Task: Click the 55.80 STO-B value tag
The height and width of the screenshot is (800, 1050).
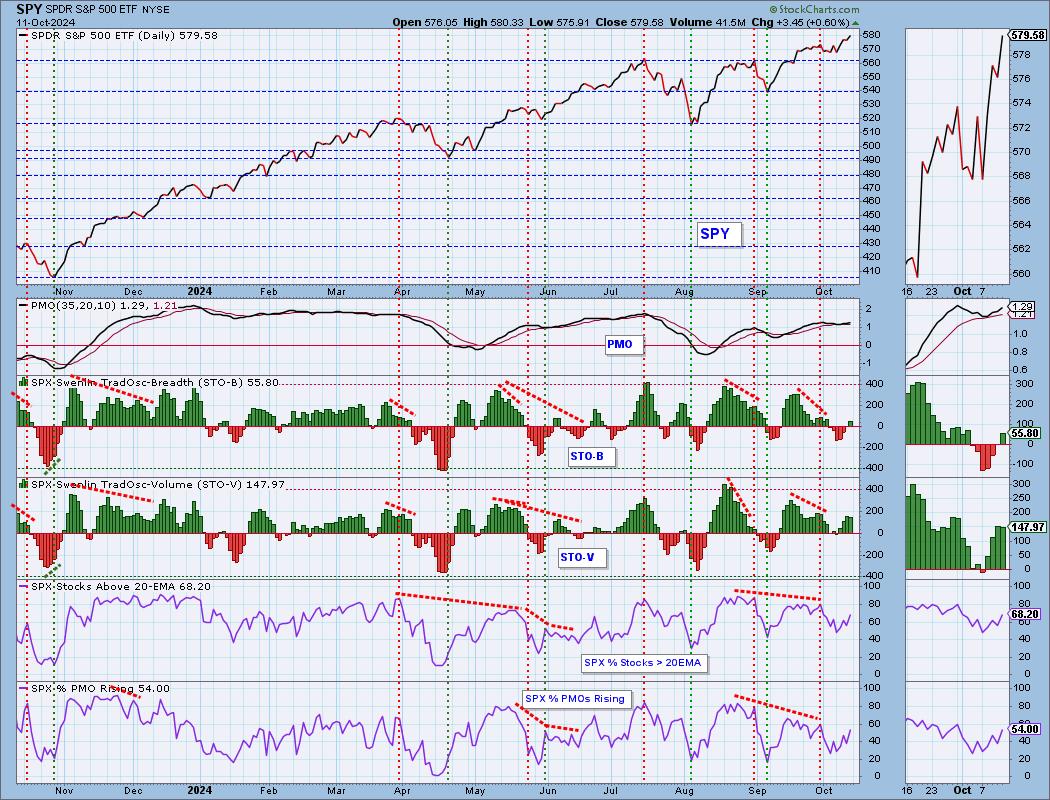Action: pos(1025,433)
